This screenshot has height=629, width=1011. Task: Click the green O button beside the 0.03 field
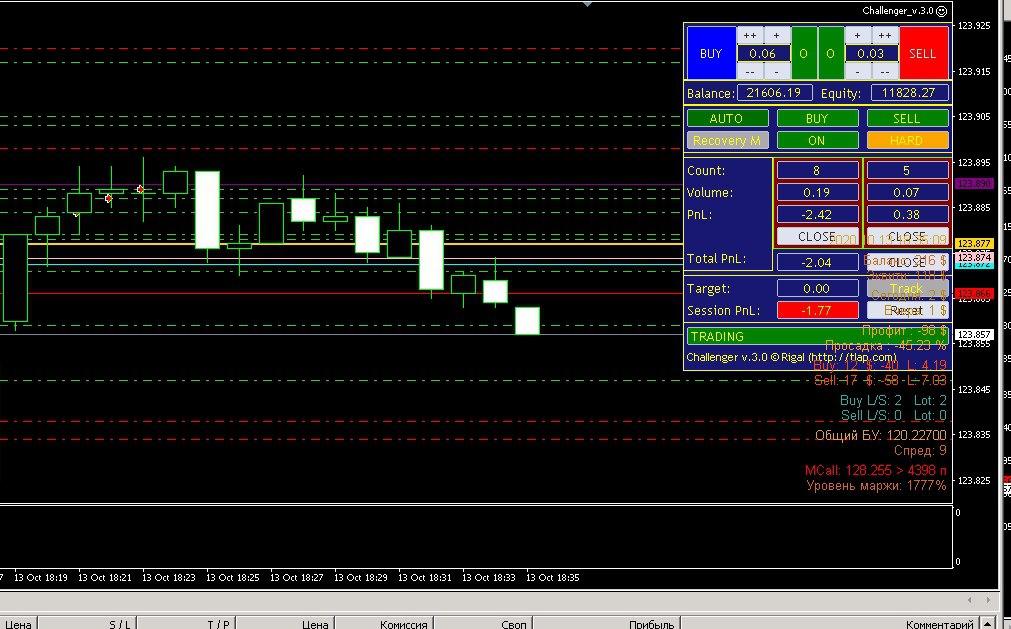830,53
